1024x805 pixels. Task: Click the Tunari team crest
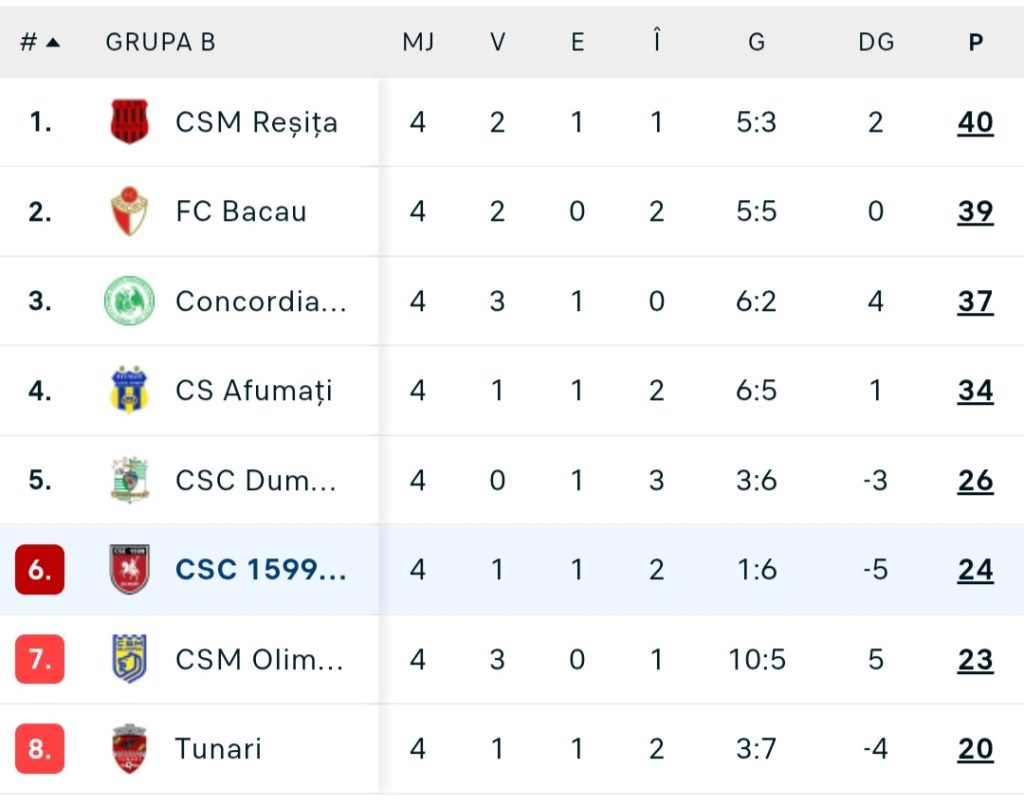coord(129,748)
